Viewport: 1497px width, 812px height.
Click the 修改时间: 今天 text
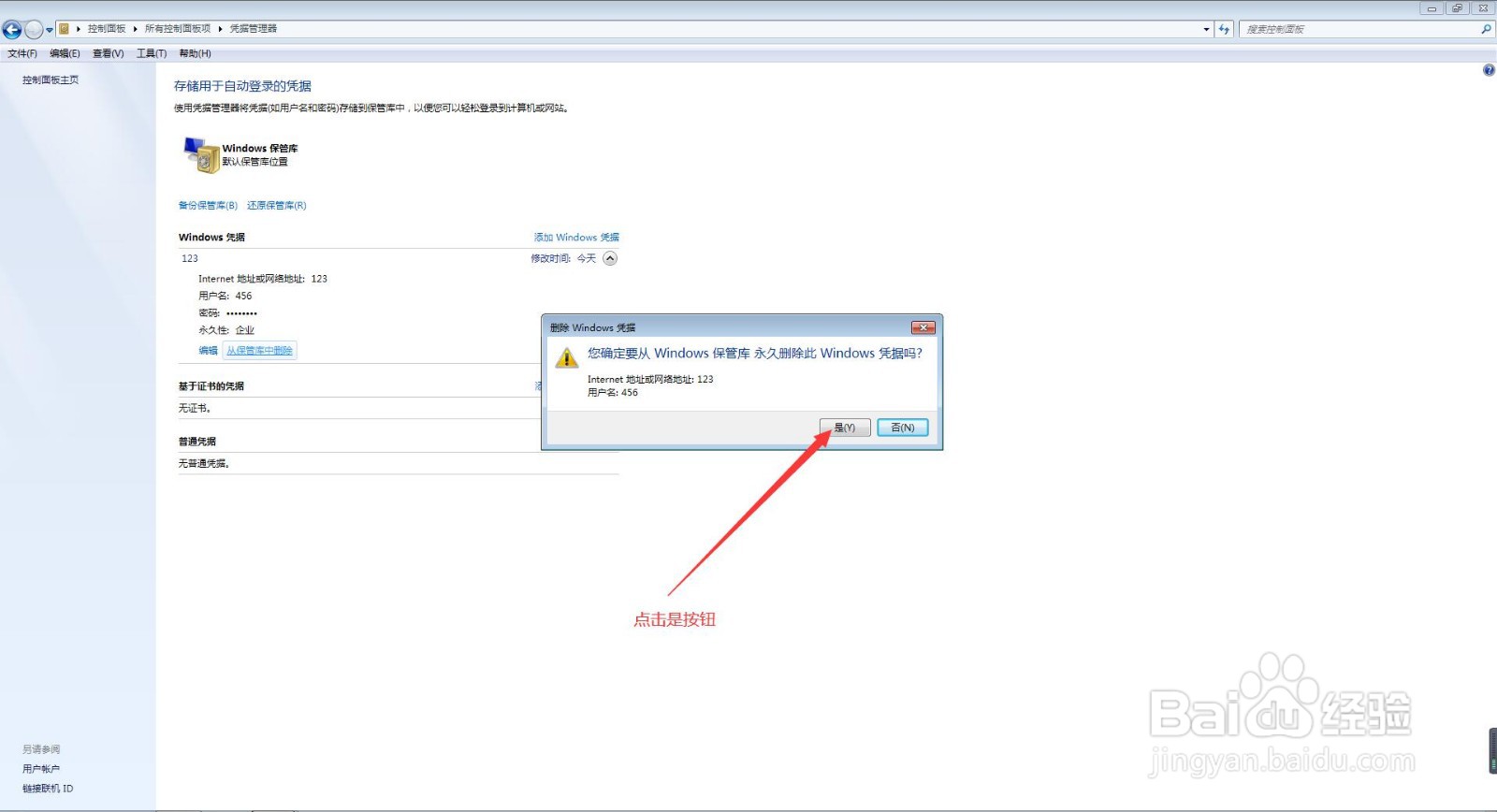point(563,258)
